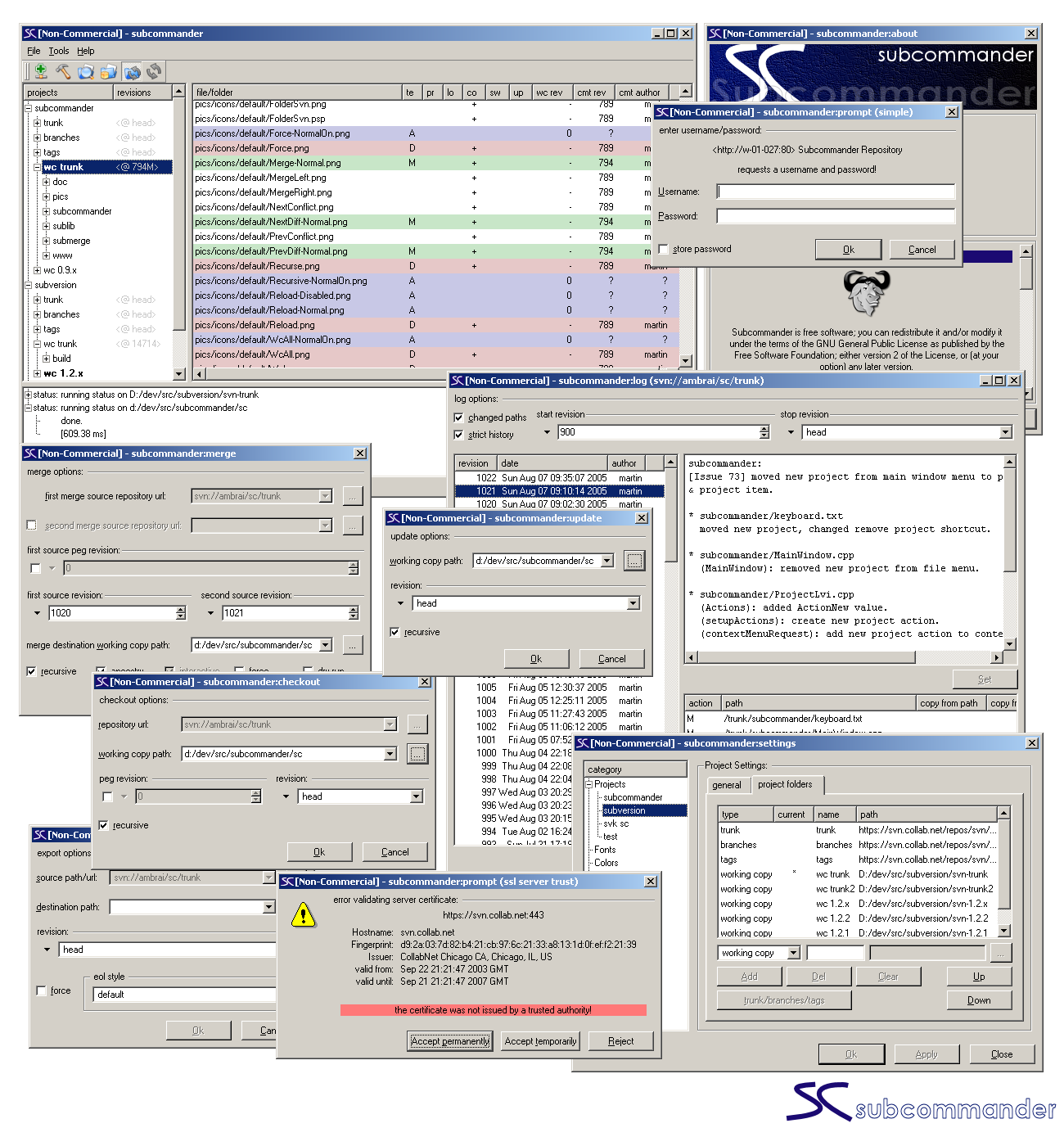Enable second merge source repository url checkbox

click(32, 525)
